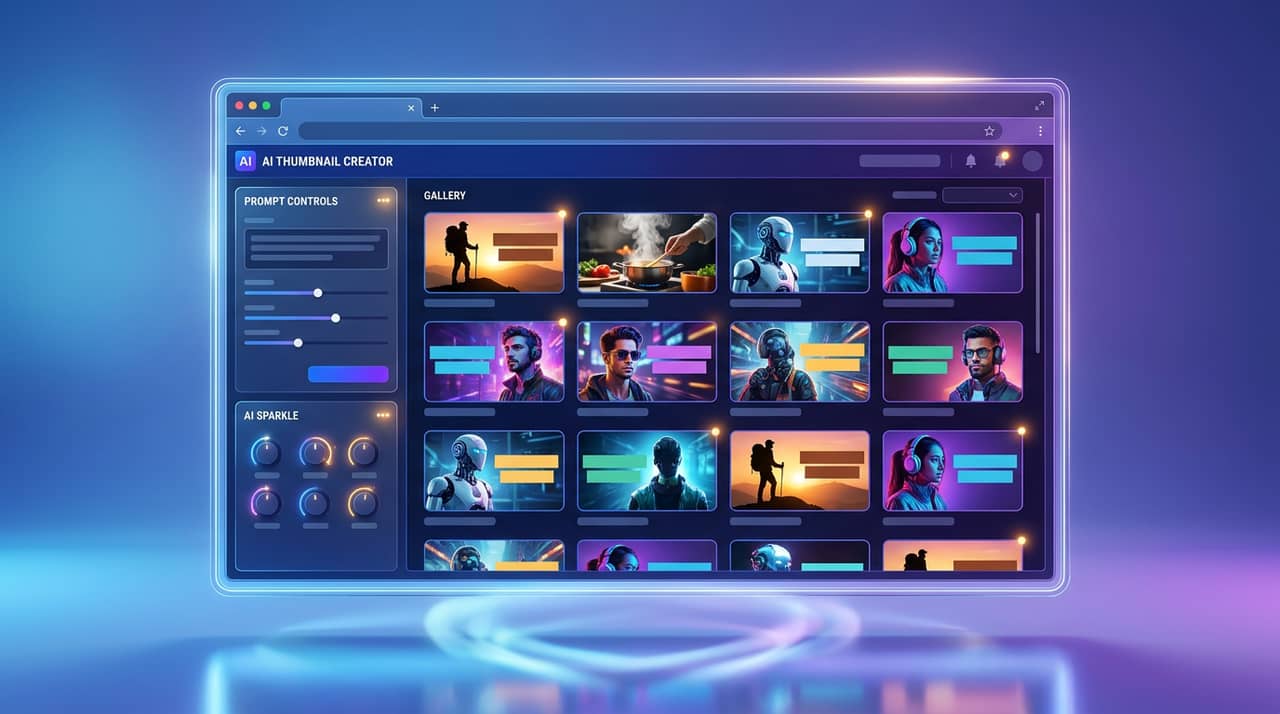
Task: Open the white robot thumbnail with light-blue bars
Action: coord(800,252)
